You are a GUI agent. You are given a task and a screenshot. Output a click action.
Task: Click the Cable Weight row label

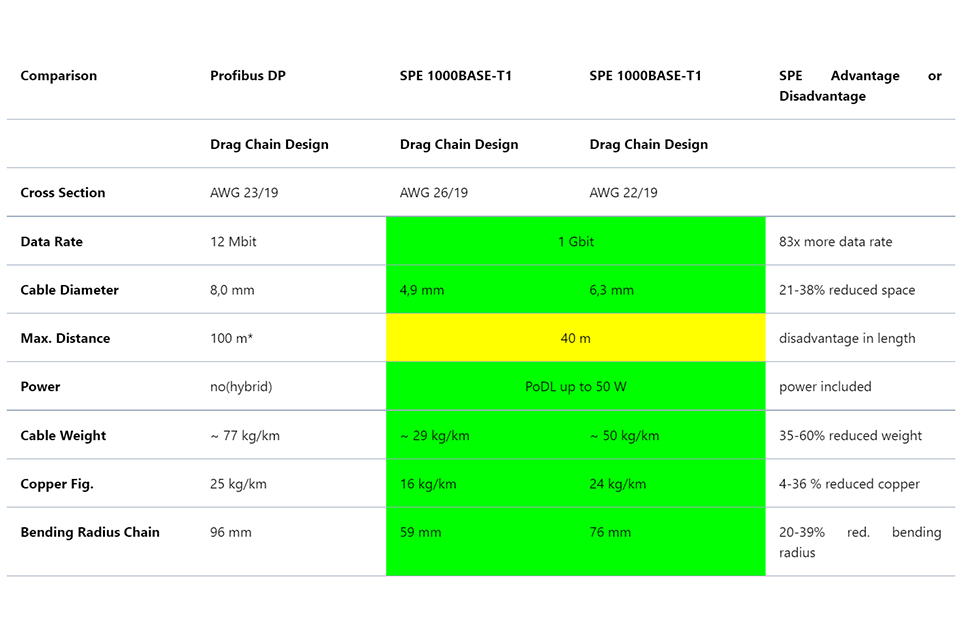click(x=63, y=435)
